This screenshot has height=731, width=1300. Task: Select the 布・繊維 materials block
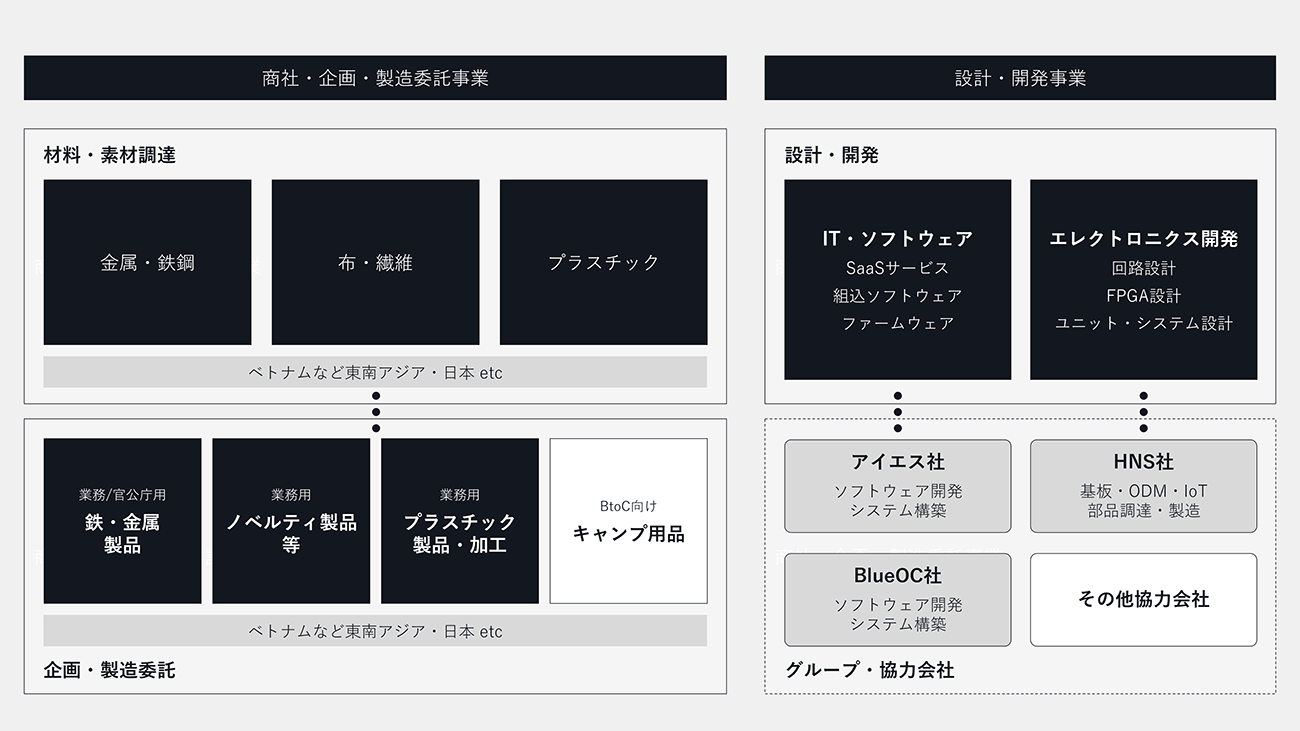[x=375, y=262]
